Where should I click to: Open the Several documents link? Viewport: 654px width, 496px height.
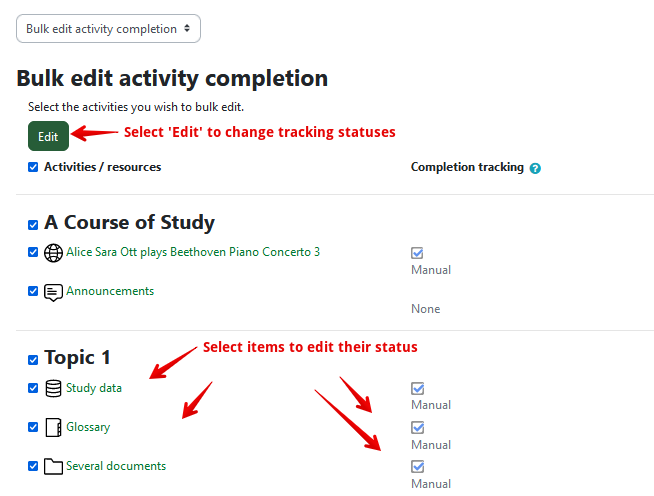click(116, 466)
